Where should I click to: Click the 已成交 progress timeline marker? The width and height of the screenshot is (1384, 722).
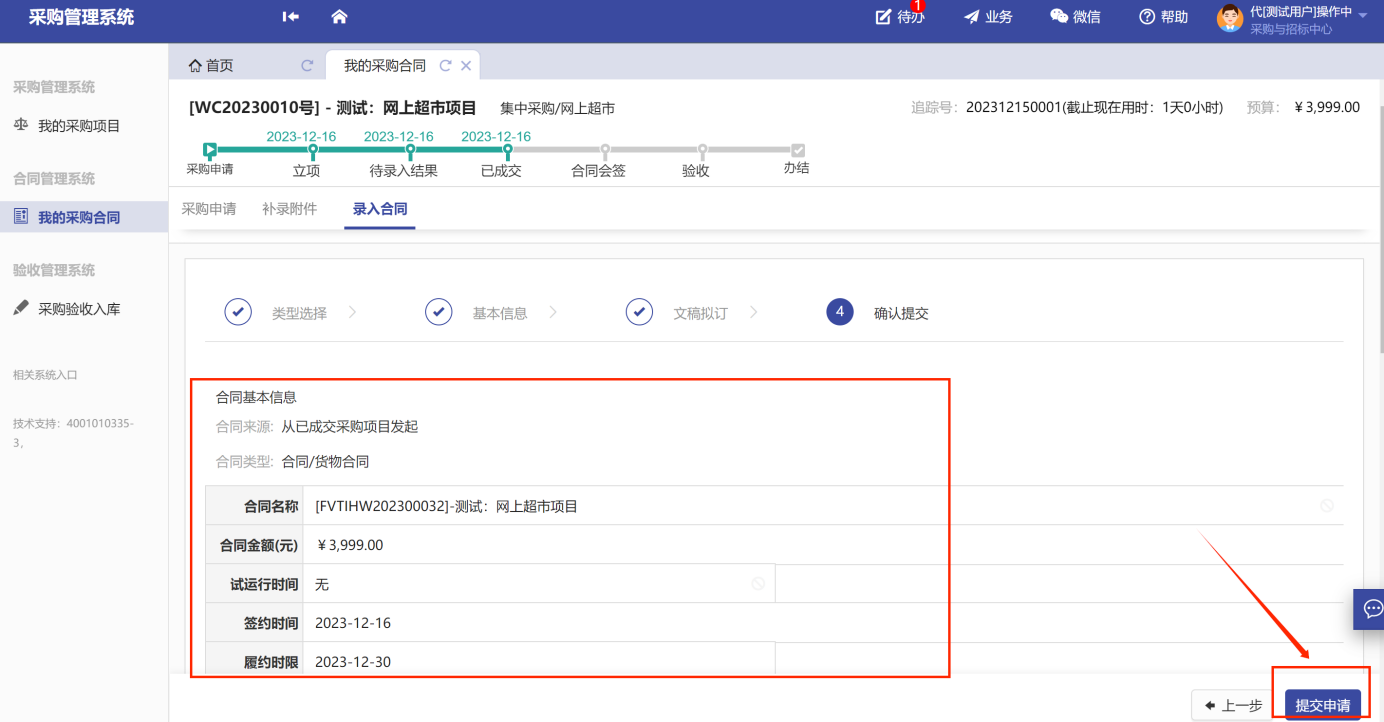[508, 151]
